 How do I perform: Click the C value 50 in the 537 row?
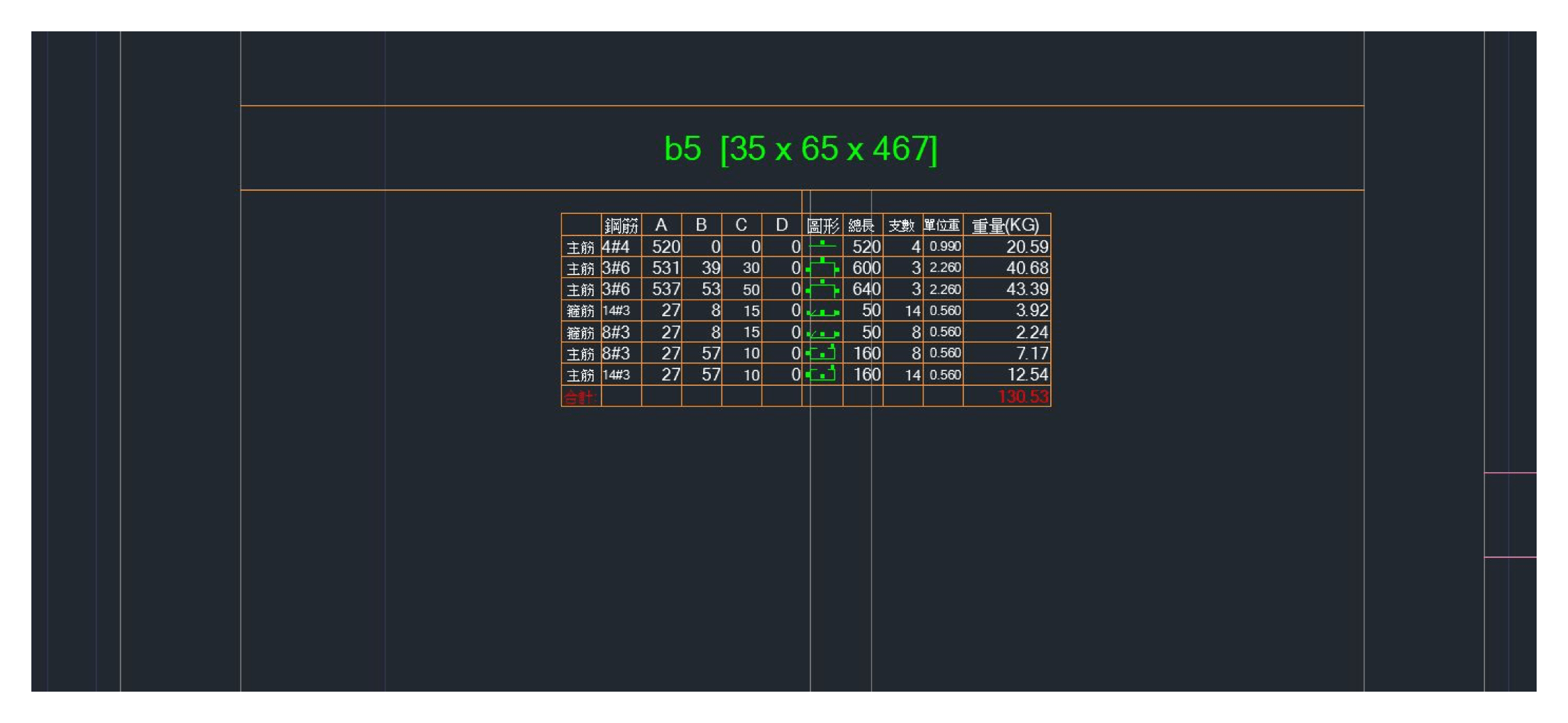point(751,290)
